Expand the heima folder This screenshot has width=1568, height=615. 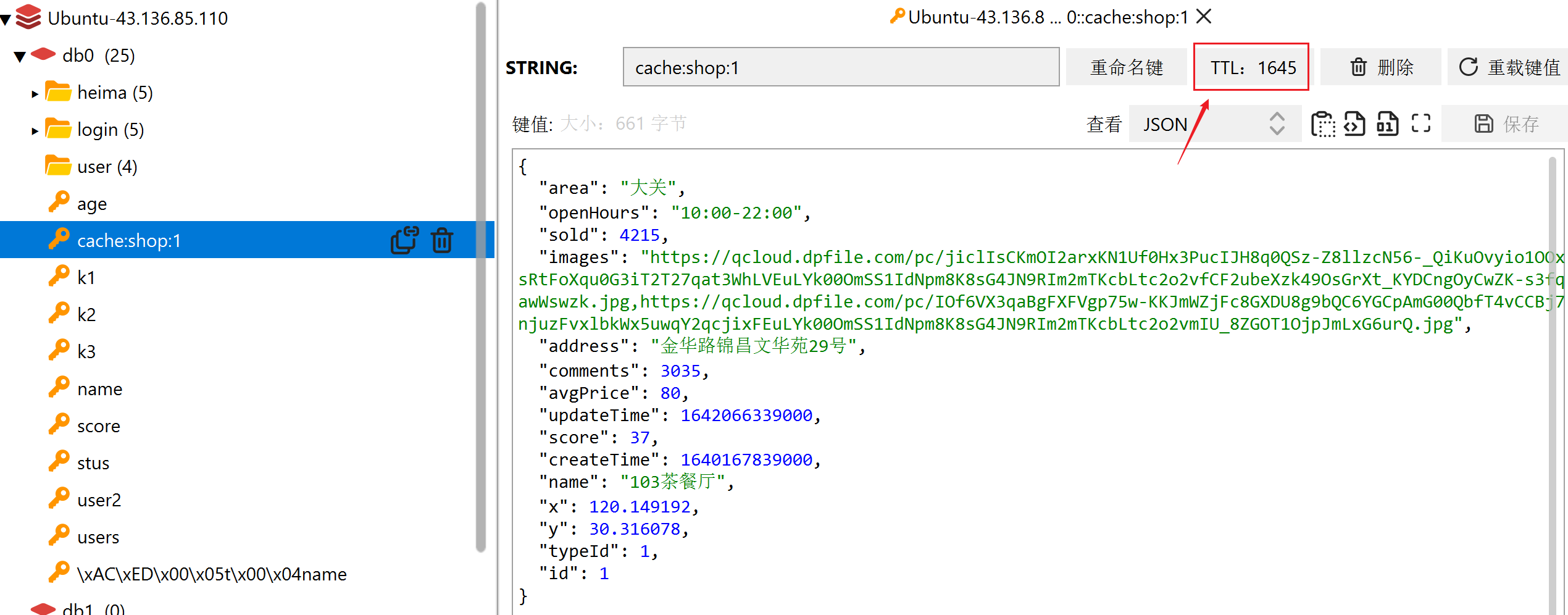[x=35, y=94]
